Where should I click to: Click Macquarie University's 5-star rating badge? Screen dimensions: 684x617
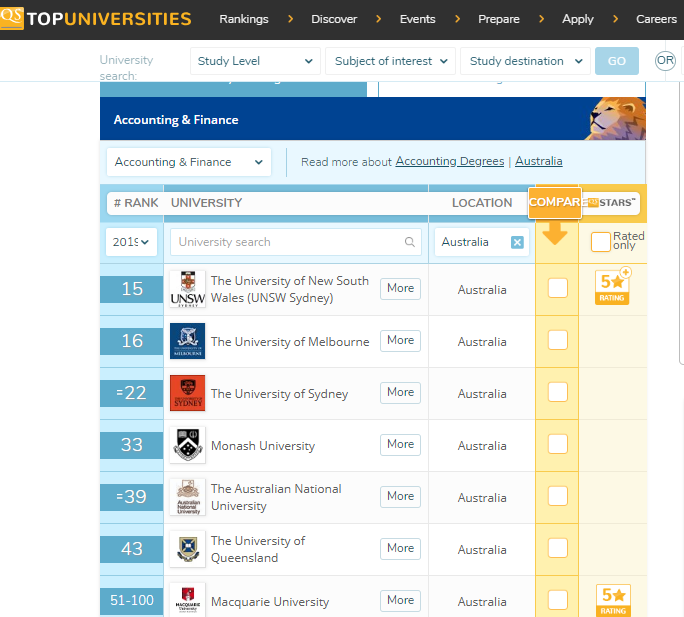click(x=612, y=600)
